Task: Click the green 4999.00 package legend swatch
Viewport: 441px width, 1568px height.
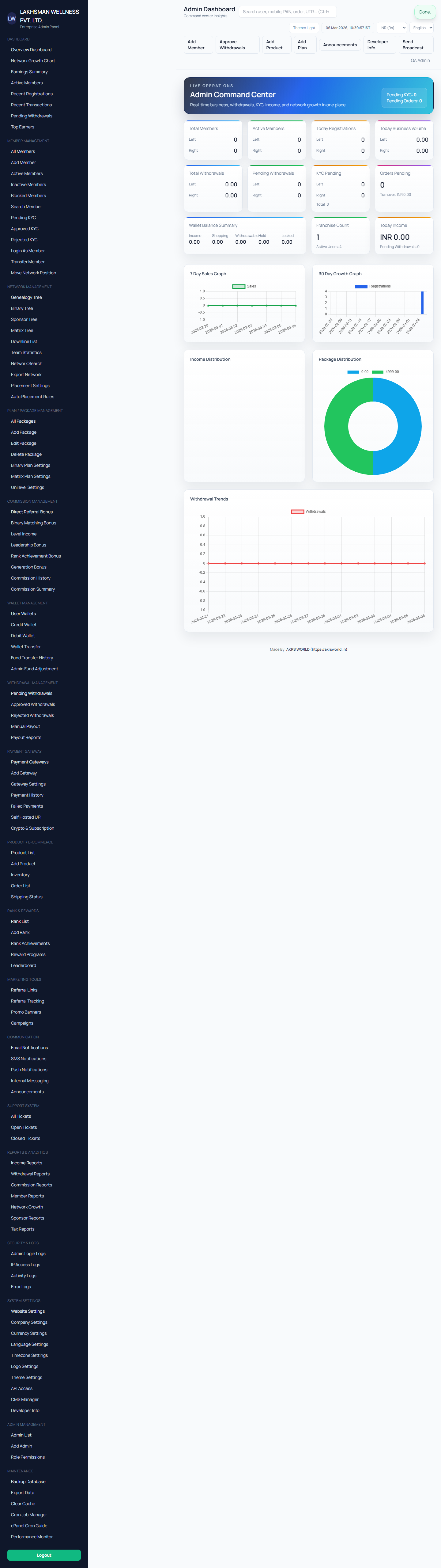Action: coord(377,372)
